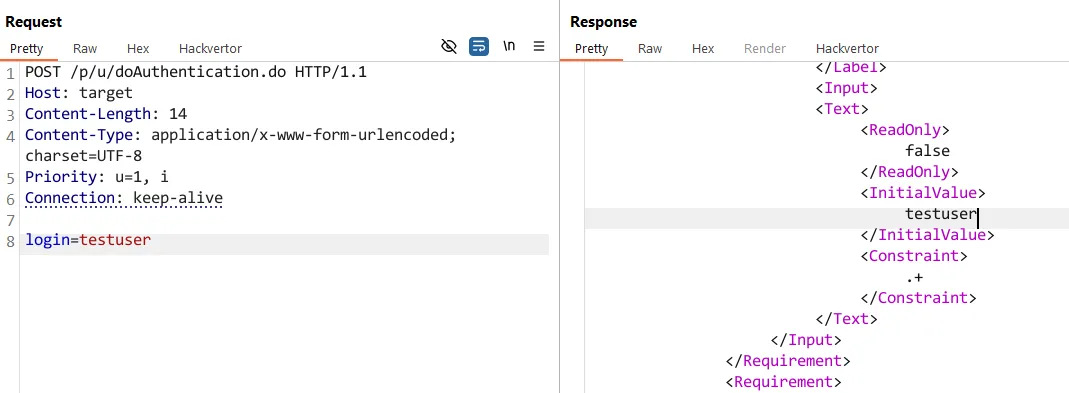Toggle the line wrap icon
This screenshot has width=1069, height=393.
point(479,47)
